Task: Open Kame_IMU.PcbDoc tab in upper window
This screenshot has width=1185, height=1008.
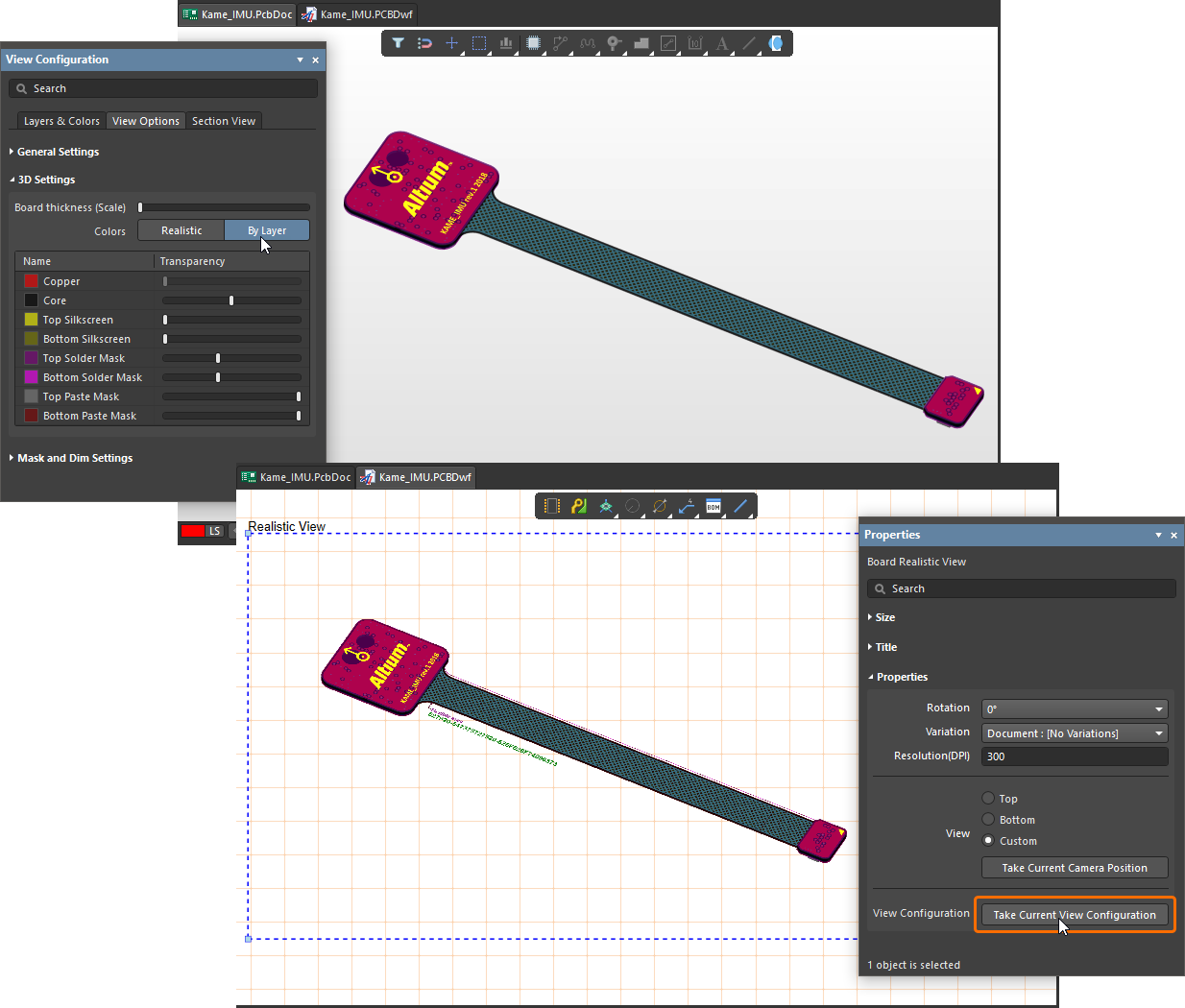Action: pos(238,14)
